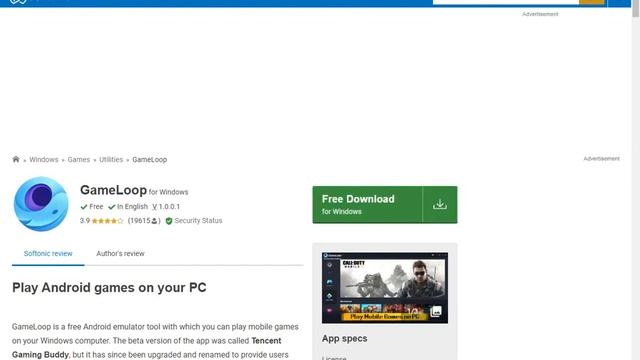Click the yellow search button
The height and width of the screenshot is (360, 640).
(592, 2)
